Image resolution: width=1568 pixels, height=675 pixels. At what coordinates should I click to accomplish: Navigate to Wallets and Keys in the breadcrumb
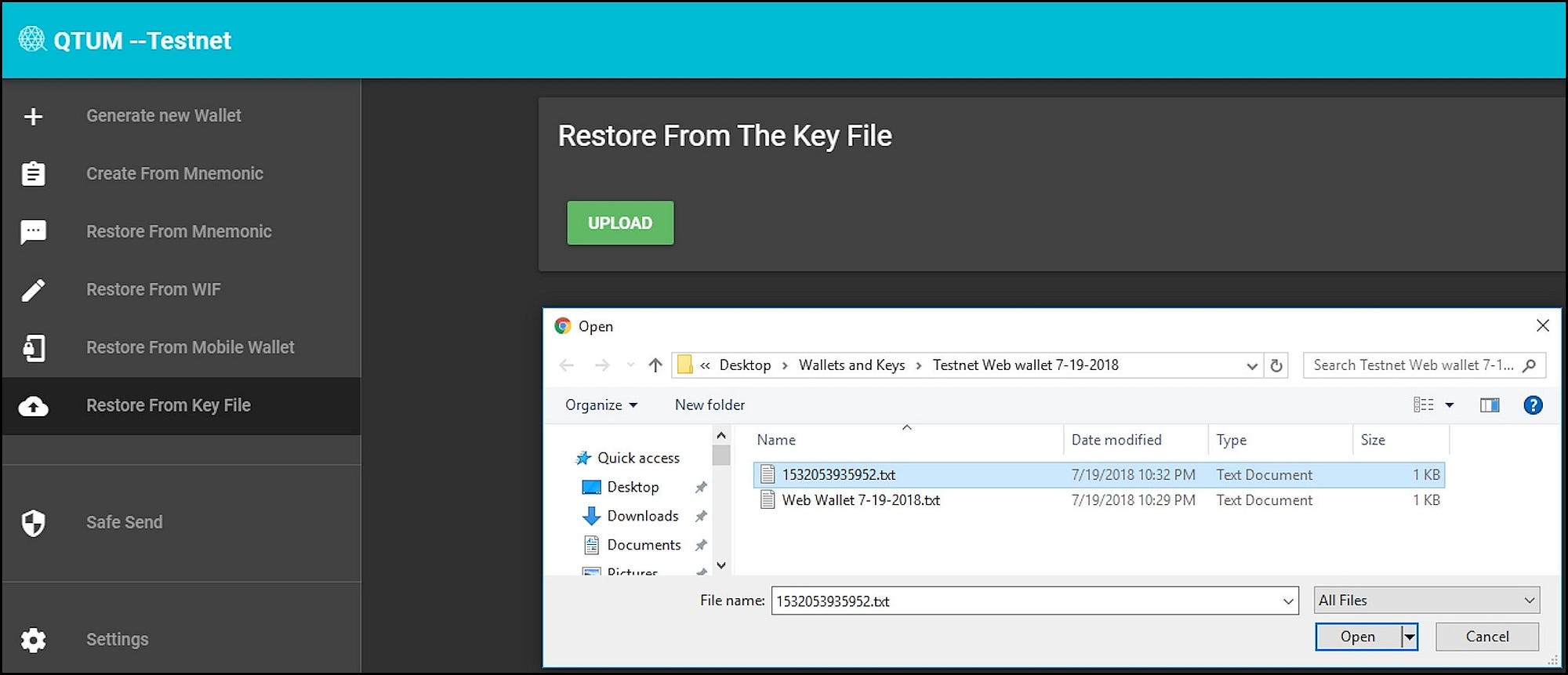pyautogui.click(x=851, y=365)
